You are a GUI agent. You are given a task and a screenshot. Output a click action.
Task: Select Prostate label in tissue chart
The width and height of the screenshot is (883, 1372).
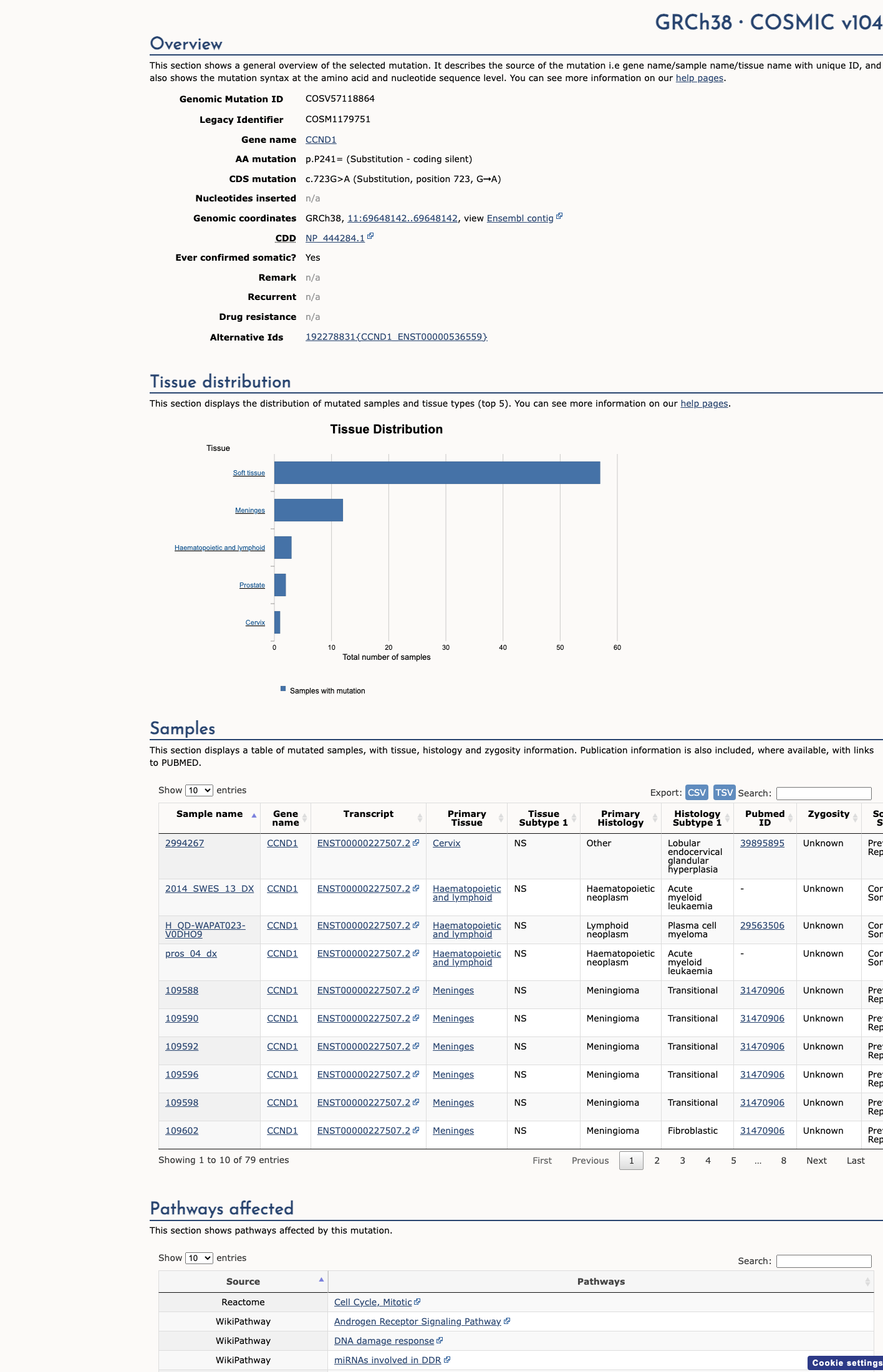(252, 585)
